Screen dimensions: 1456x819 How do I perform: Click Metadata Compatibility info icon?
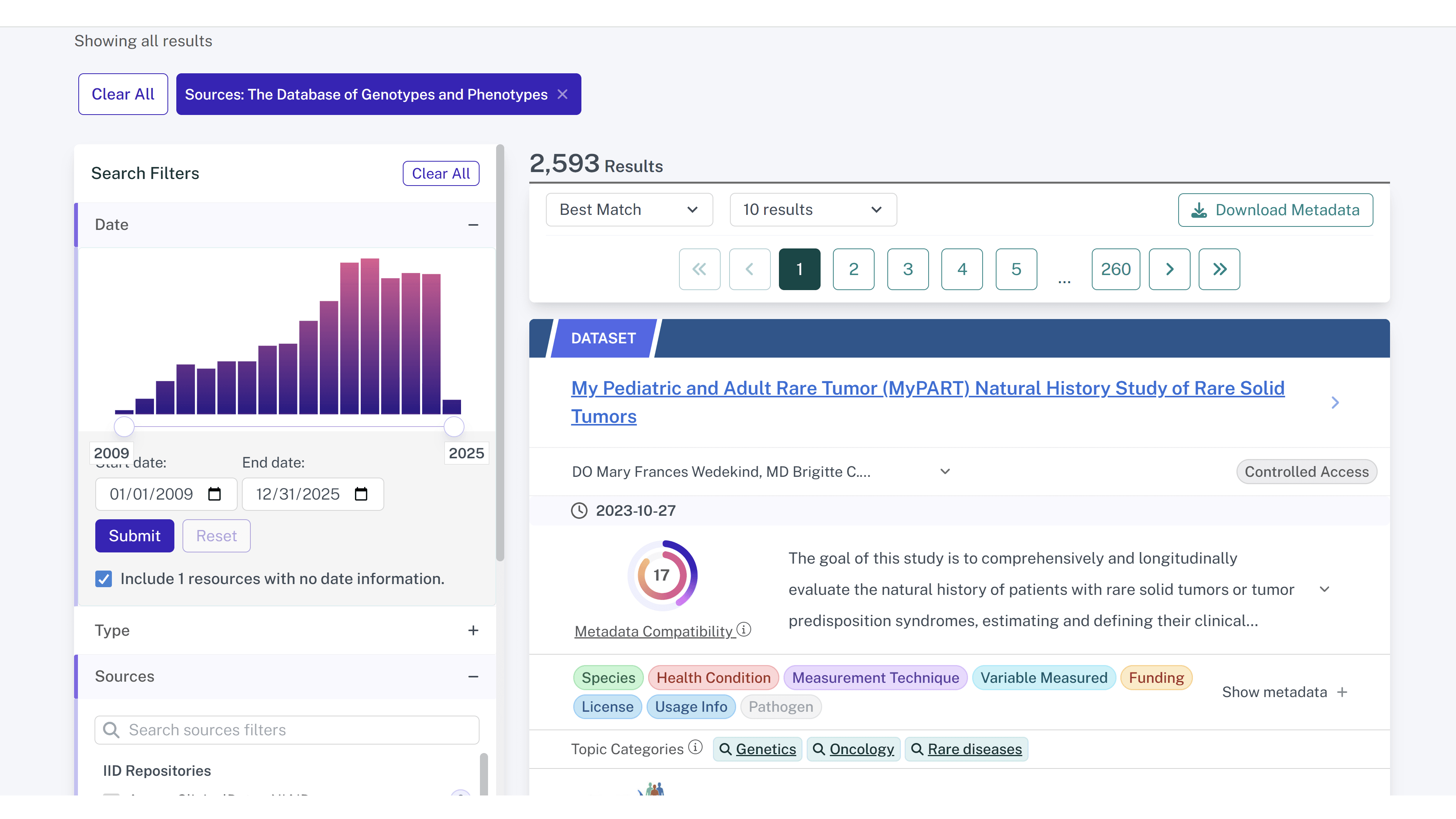point(744,629)
